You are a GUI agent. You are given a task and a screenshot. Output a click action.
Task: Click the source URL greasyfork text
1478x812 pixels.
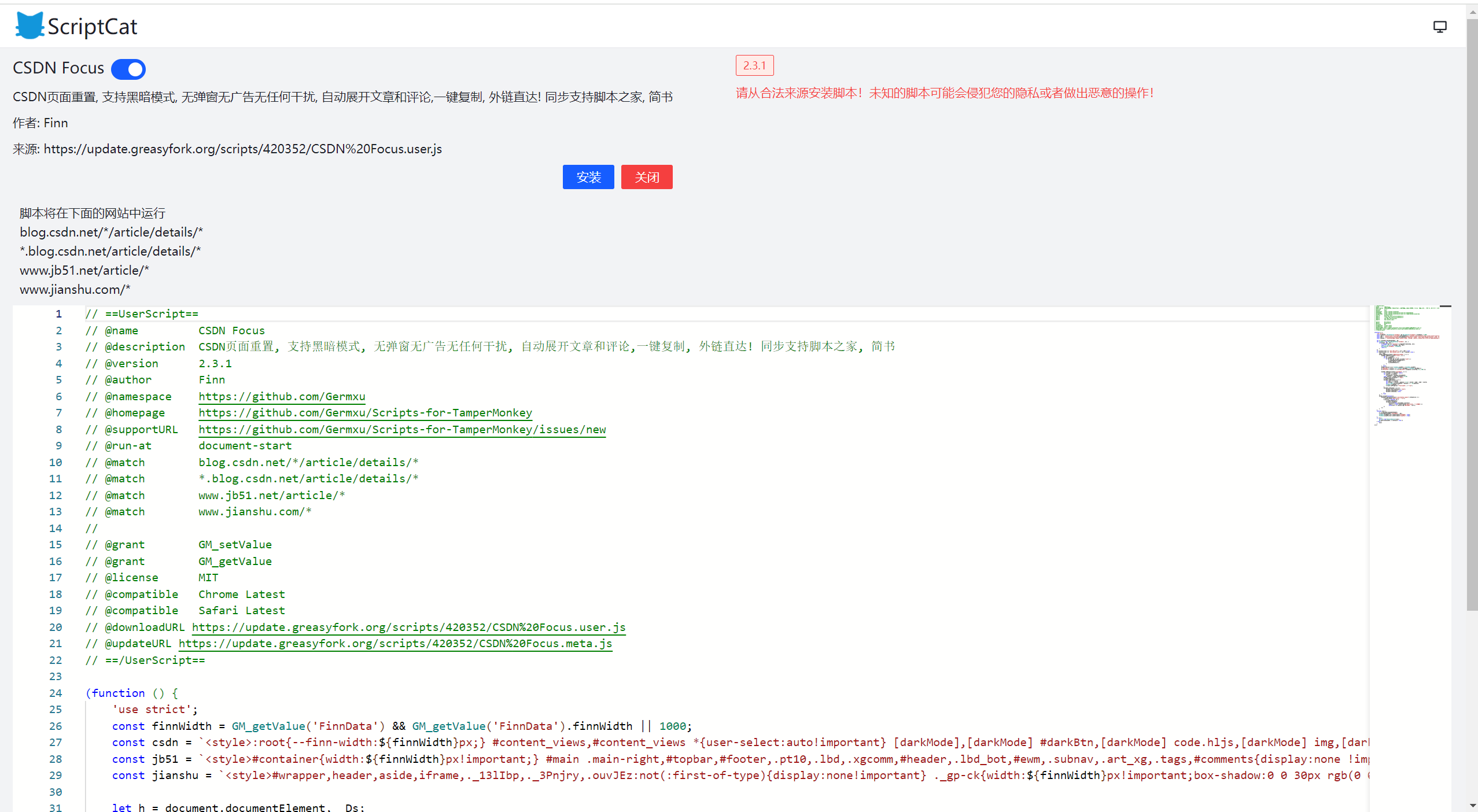point(242,149)
